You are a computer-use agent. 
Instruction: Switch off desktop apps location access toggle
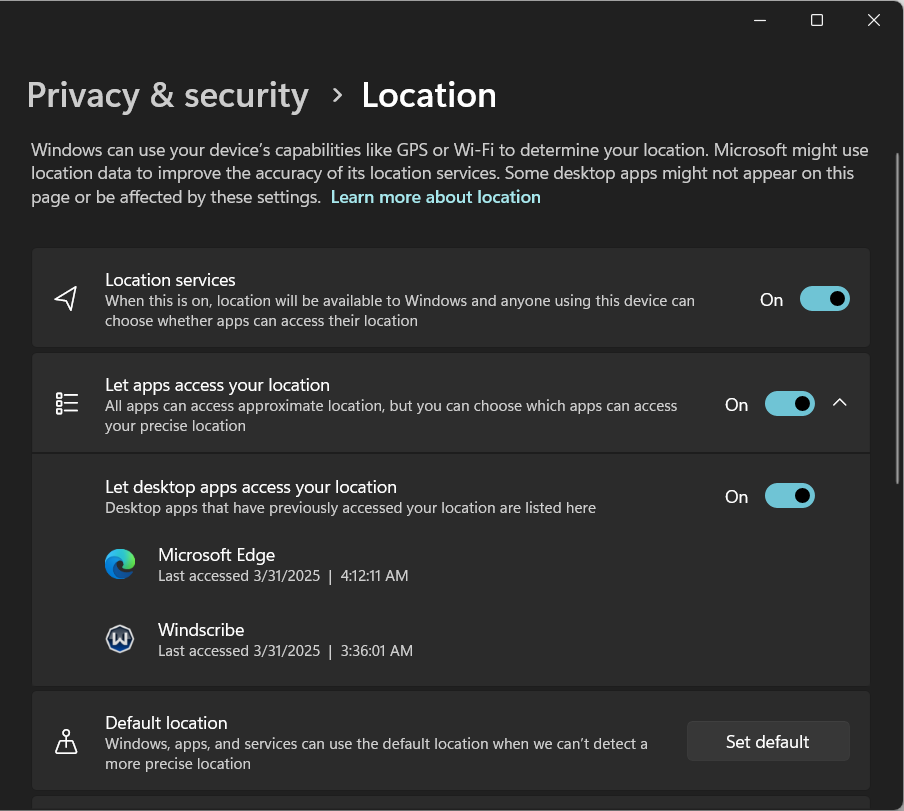pos(789,496)
